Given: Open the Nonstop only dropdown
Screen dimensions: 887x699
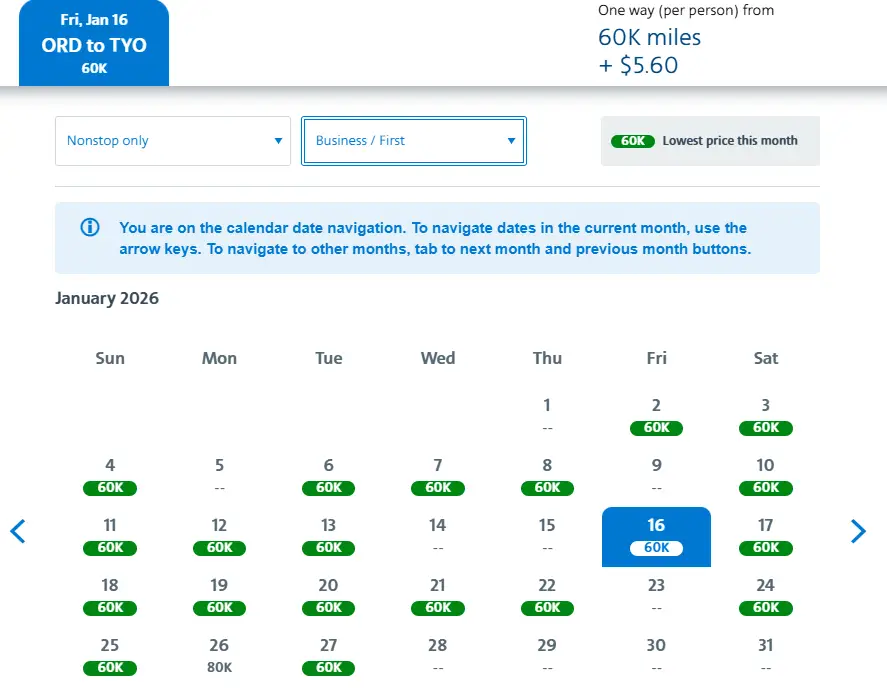Looking at the screenshot, I should click(x=173, y=141).
